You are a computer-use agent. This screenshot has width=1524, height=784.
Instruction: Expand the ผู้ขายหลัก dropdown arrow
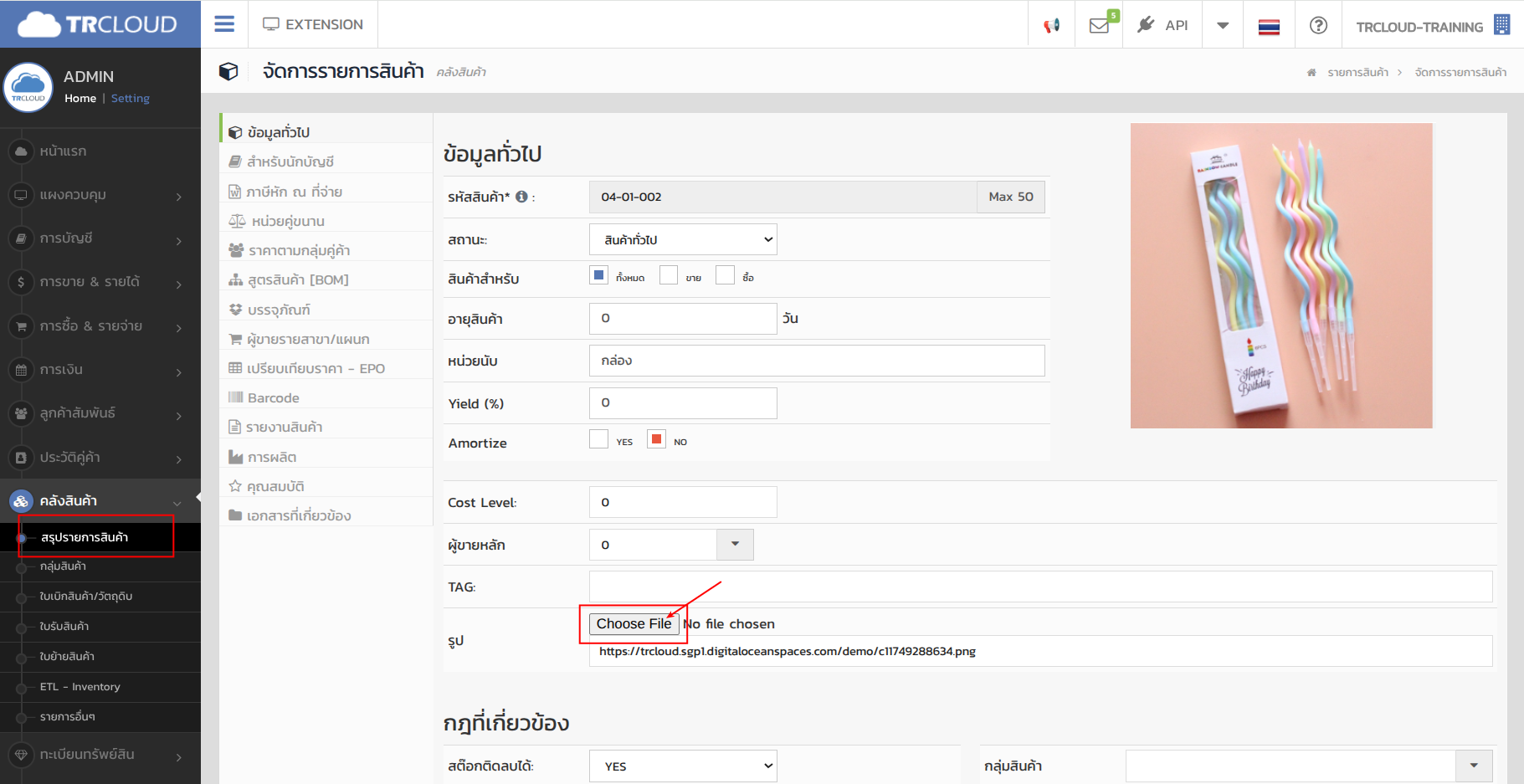point(735,545)
